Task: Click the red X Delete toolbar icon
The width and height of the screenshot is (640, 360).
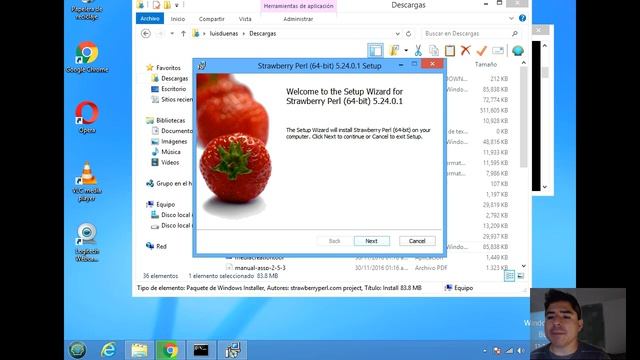Action: [465, 51]
